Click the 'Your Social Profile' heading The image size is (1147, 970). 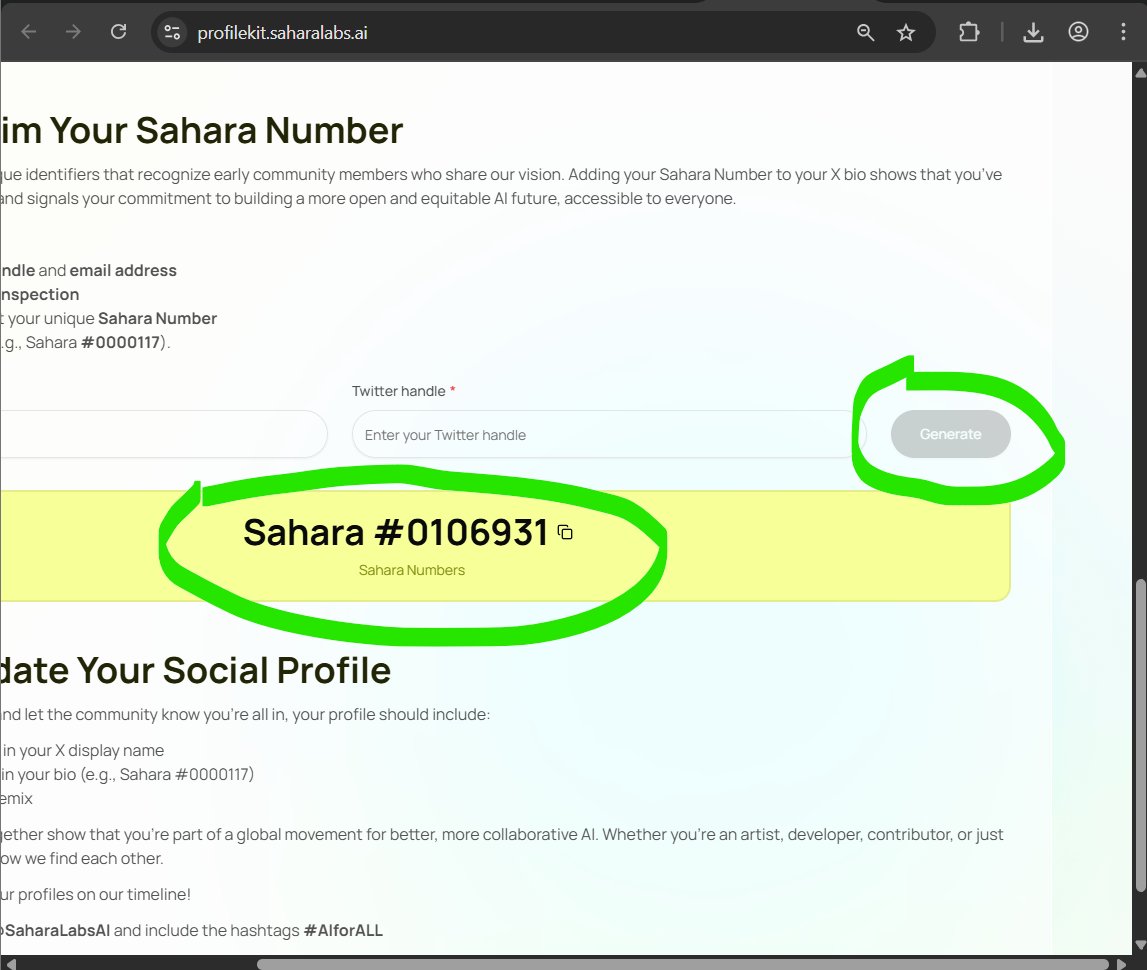[x=233, y=670]
